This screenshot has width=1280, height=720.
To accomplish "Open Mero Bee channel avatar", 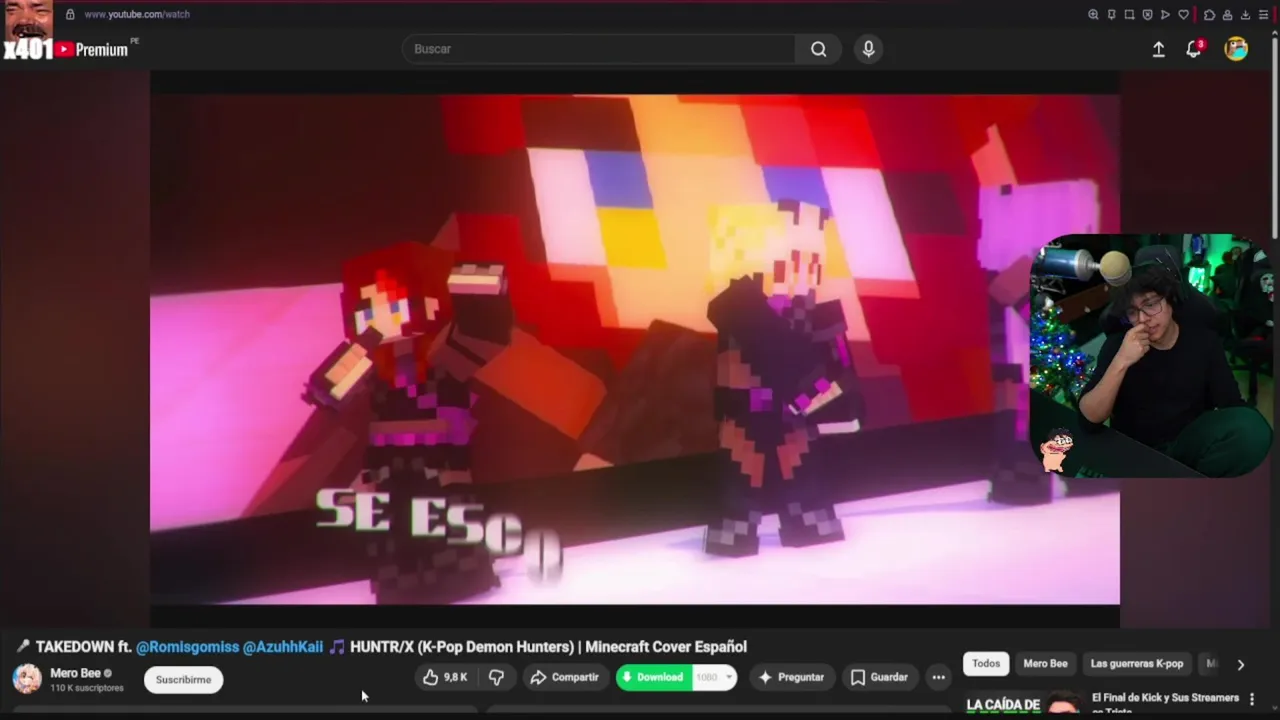I will click(27, 678).
